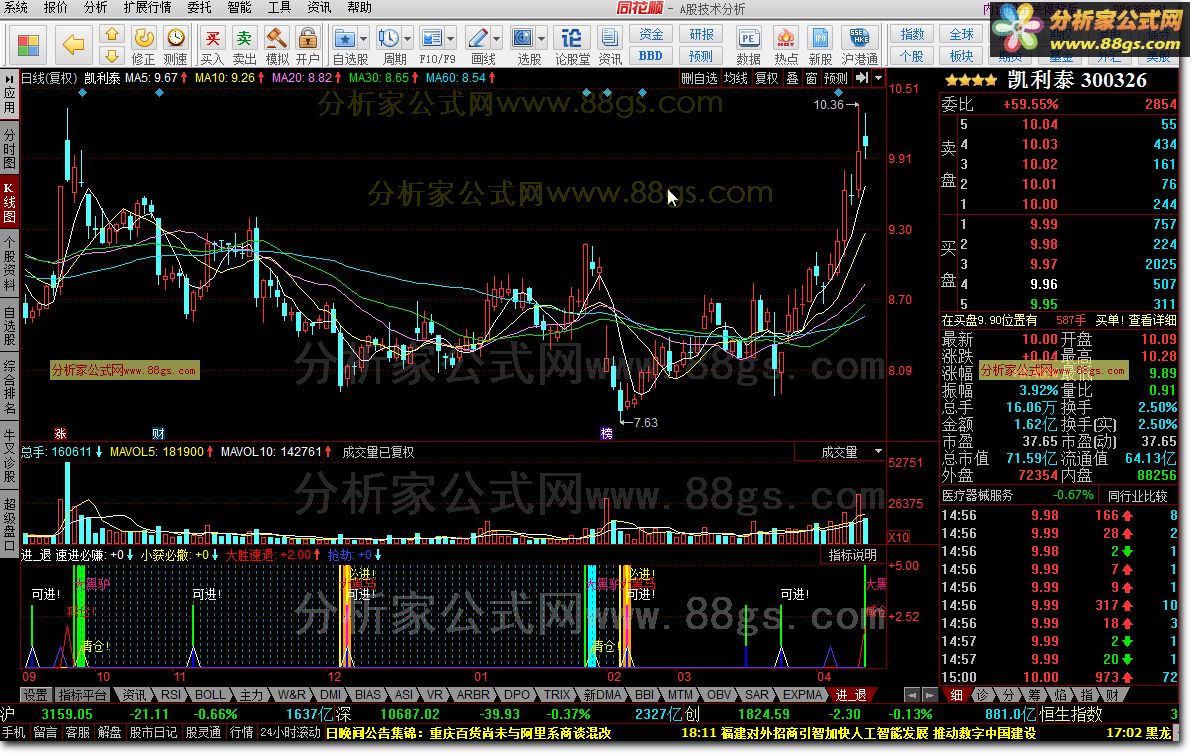Image resolution: width=1192 pixels, height=754 pixels.
Task: Toggle the 预测 option in chart header
Action: pos(835,78)
